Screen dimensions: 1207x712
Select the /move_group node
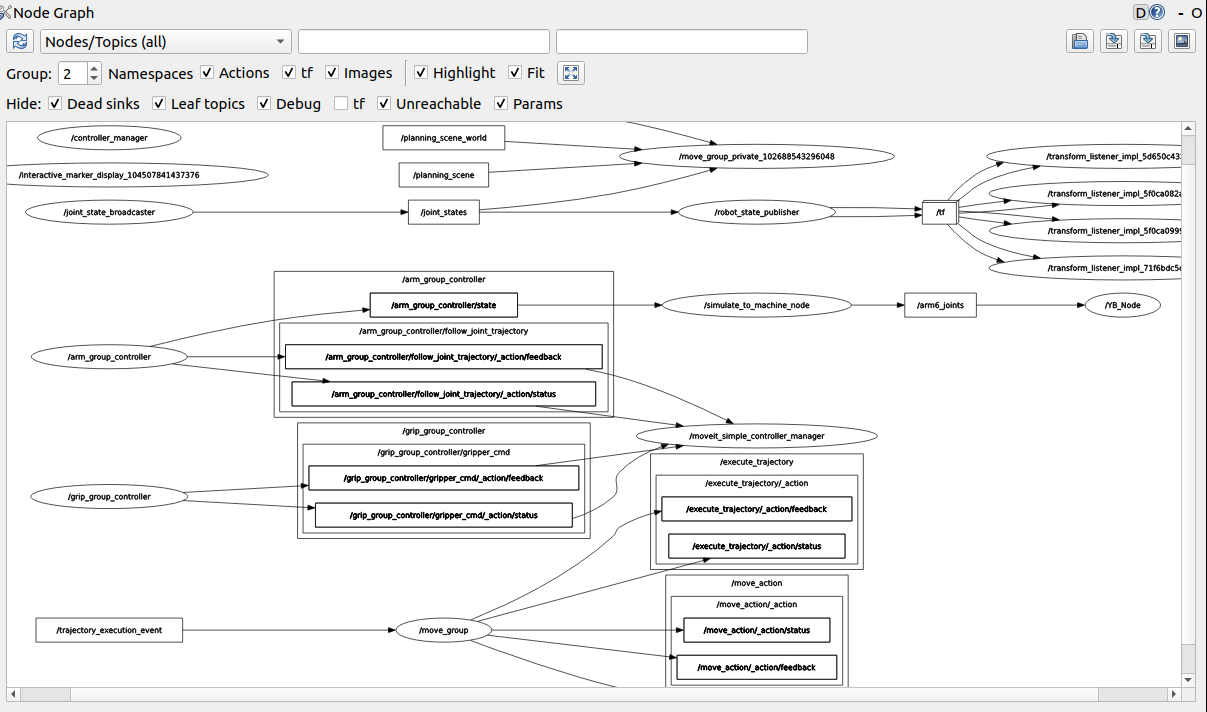click(444, 630)
